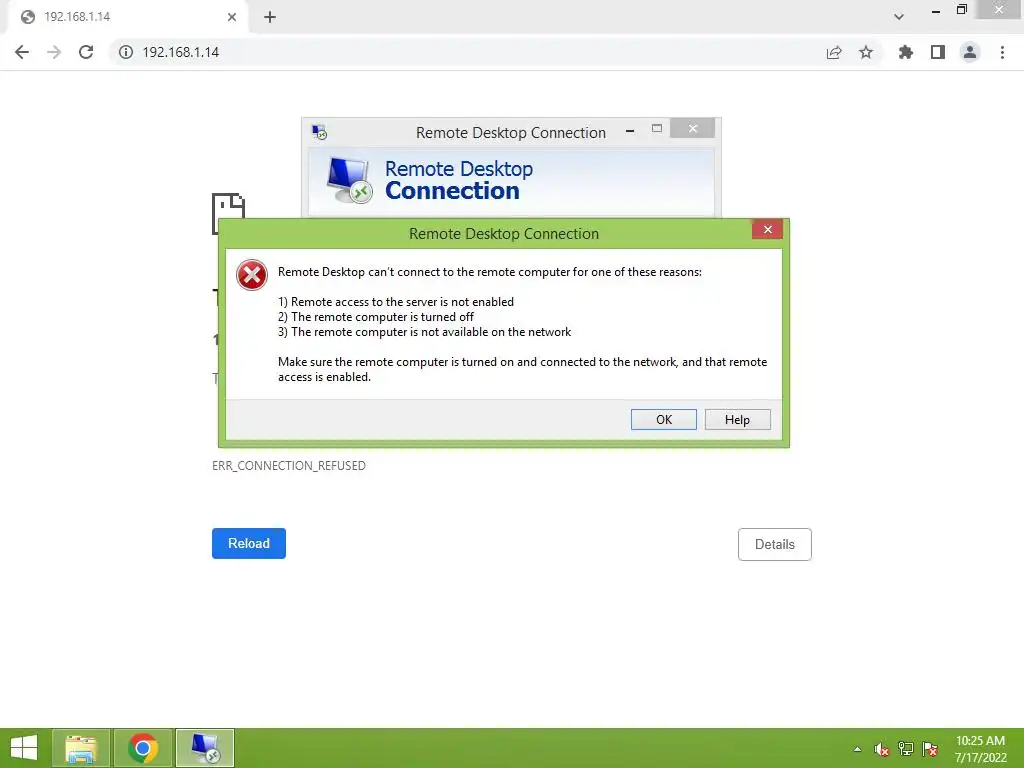Open a new tab with plus button
Screen dimensions: 1024x768
[x=270, y=17]
